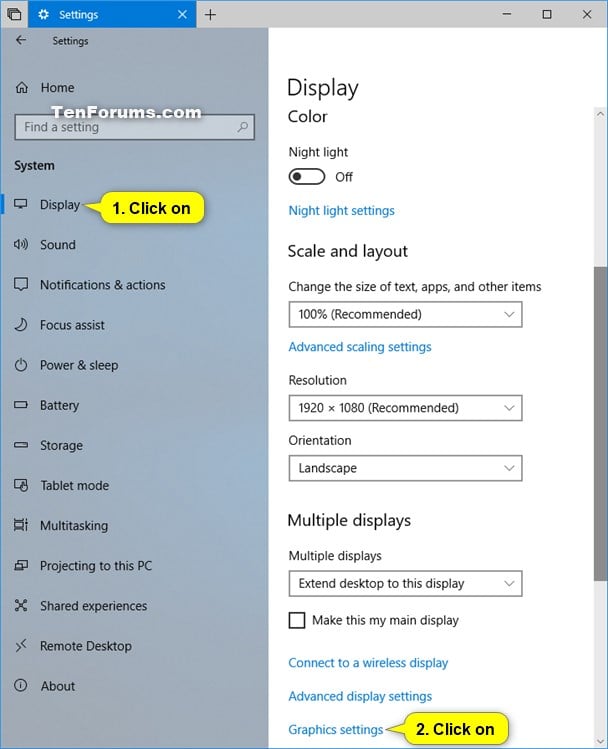
Task: Click the Notifications & actions icon
Action: 21,285
